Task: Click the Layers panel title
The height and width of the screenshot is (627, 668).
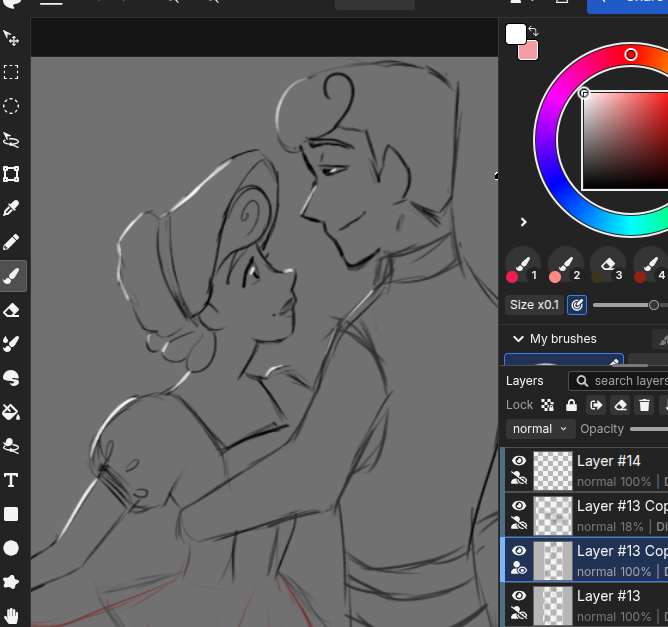Action: click(x=524, y=381)
